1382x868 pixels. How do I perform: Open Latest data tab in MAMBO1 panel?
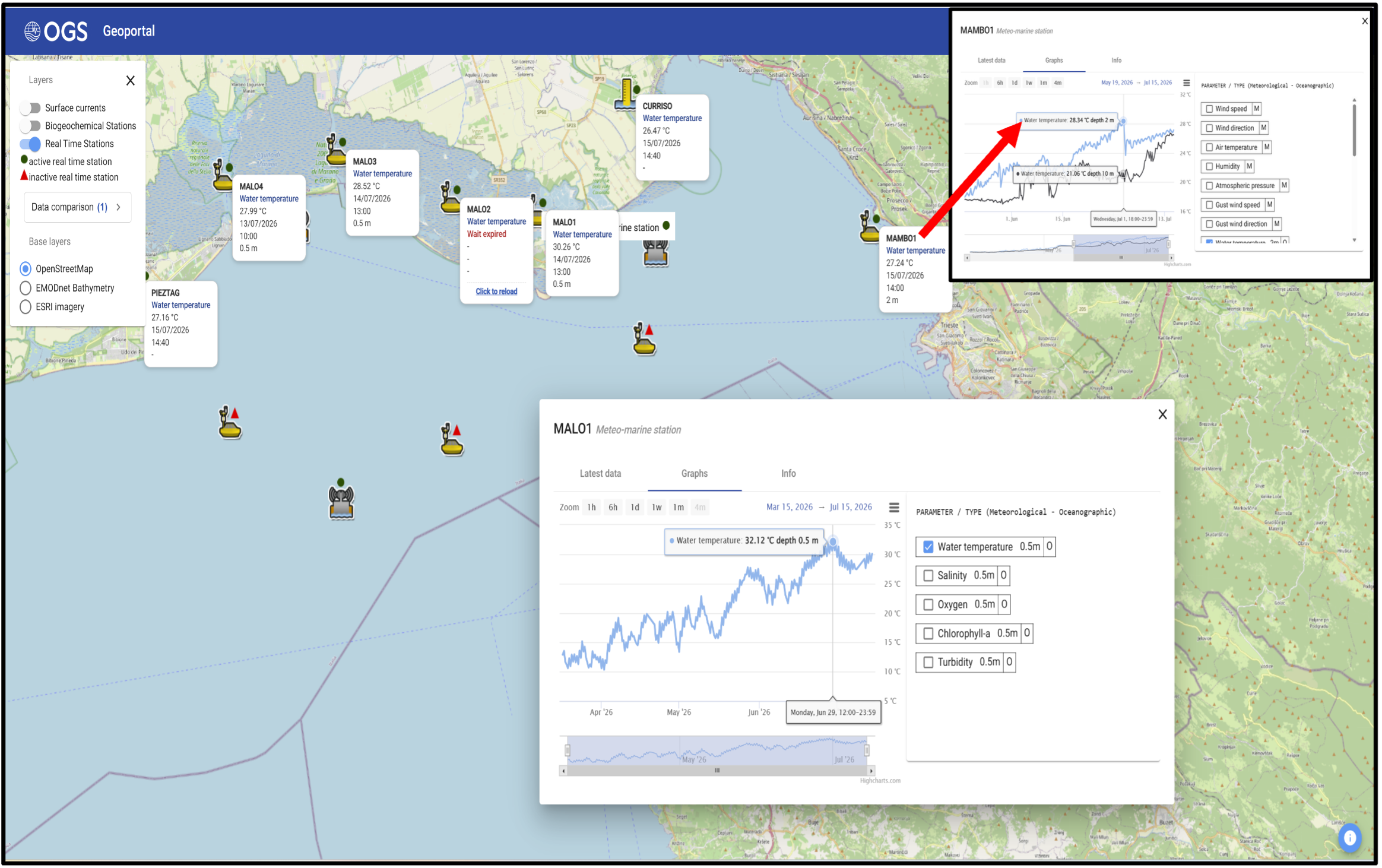point(991,61)
